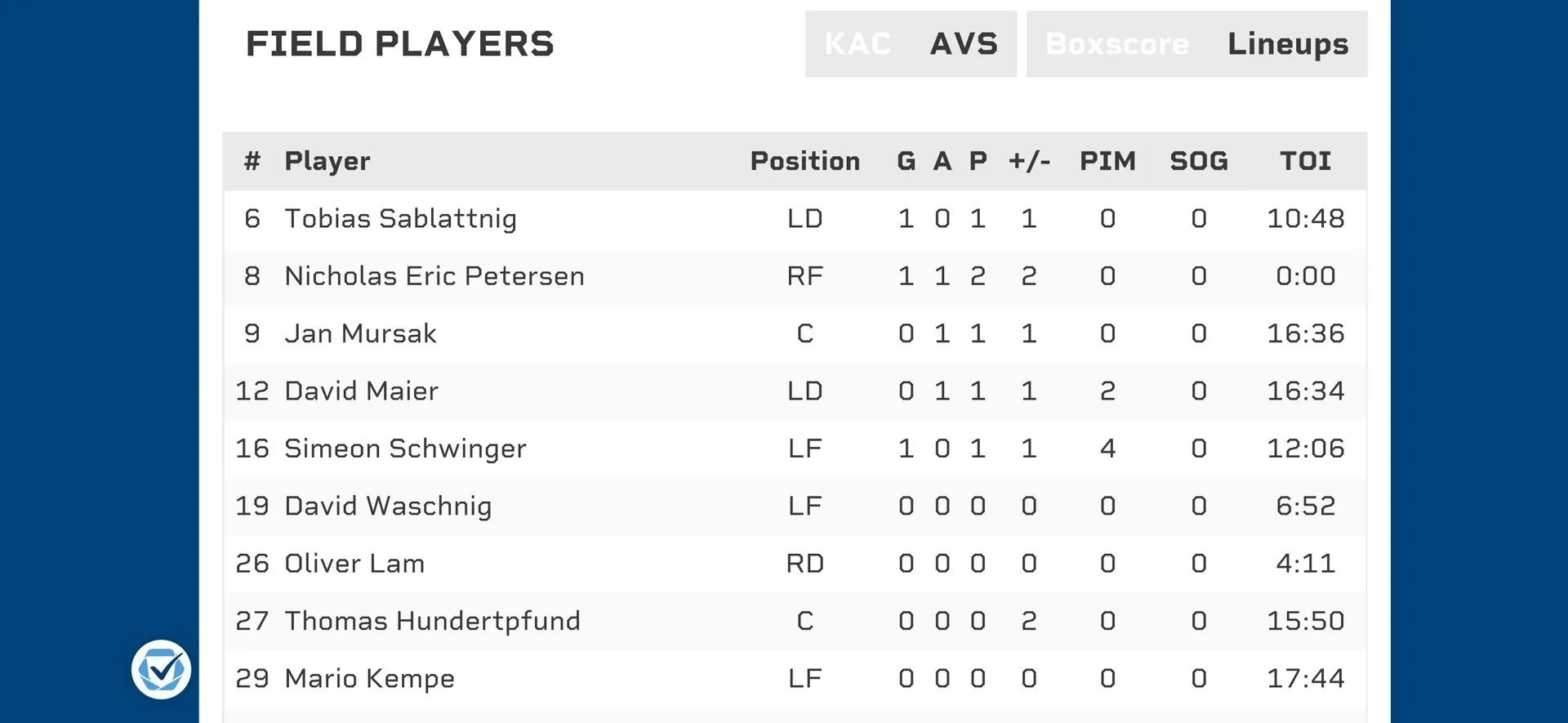Open the Boxscore view

pyautogui.click(x=1117, y=44)
